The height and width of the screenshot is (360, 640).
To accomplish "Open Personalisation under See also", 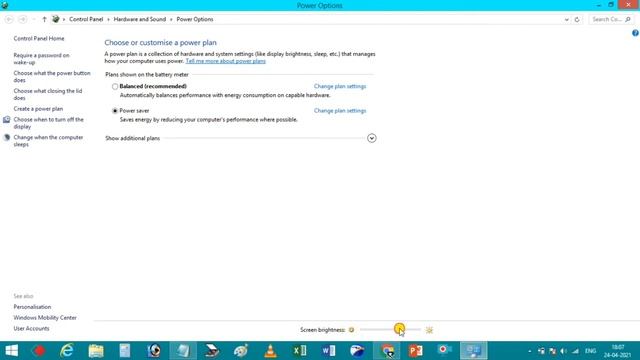I will point(32,307).
